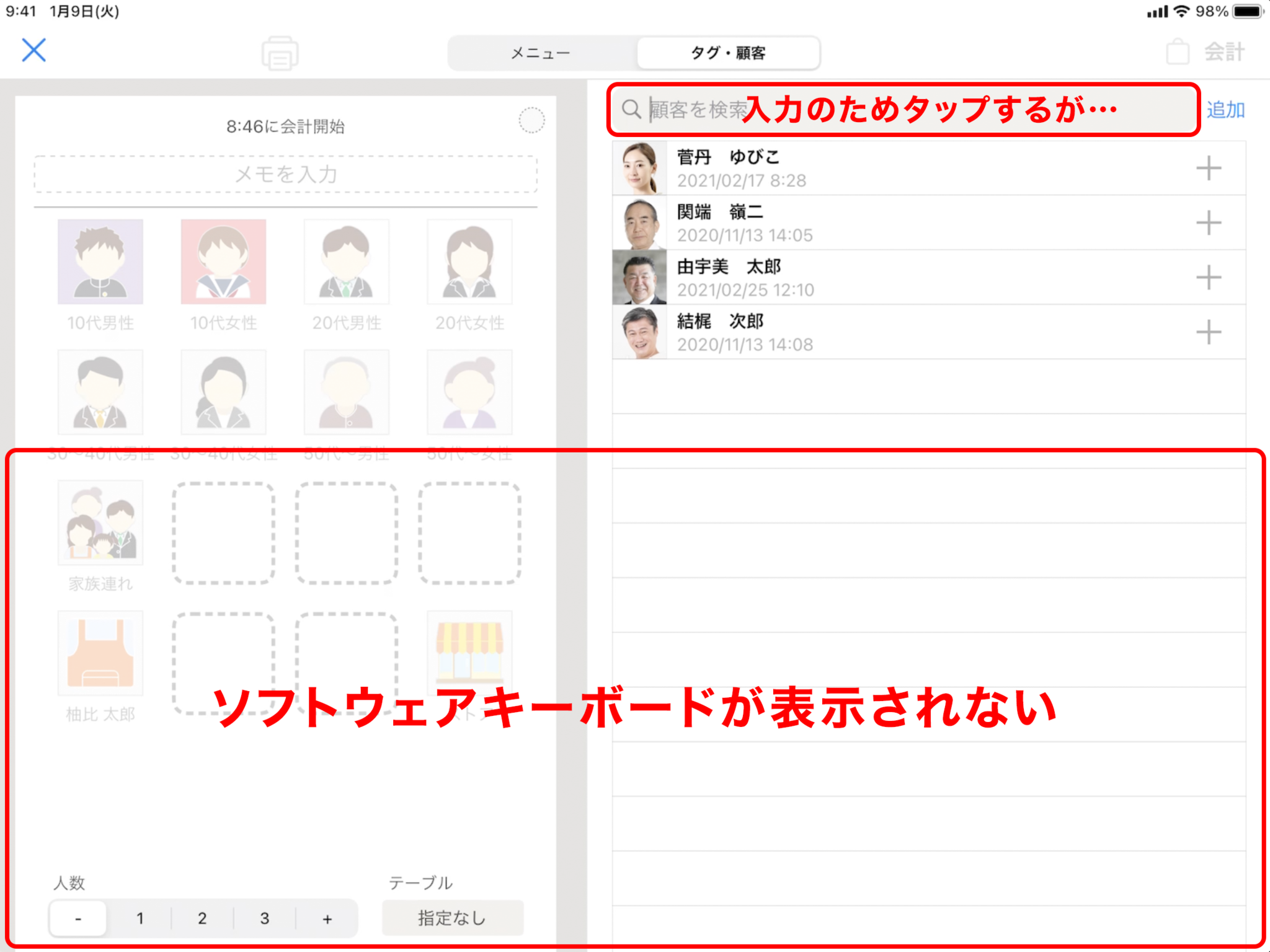Tap the empty tag slot next to 家族連れ
Viewport: 1270px width, 952px height.
coord(223,533)
